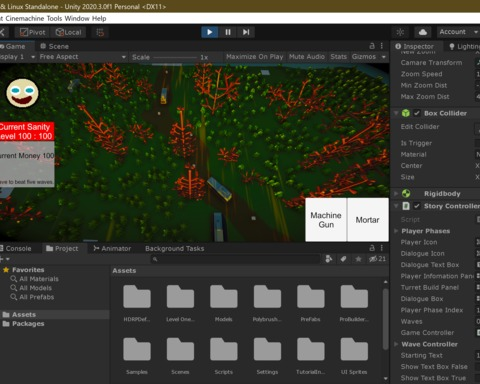Open the Gizmos dropdown arrow
This screenshot has width=480, height=384.
pos(384,57)
